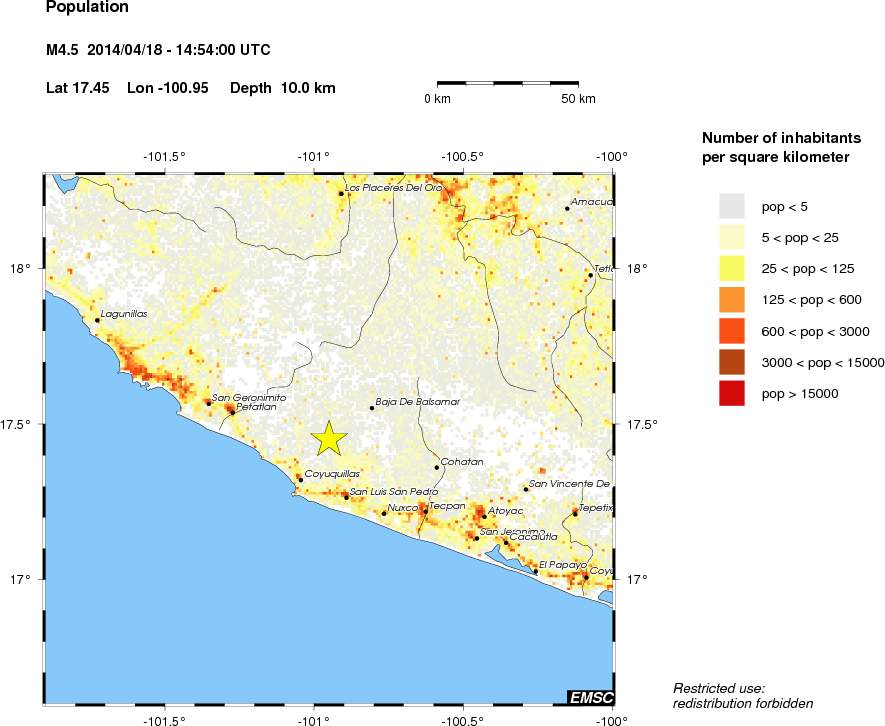Select the '5 < pop < 25' legend swatch

click(732, 237)
